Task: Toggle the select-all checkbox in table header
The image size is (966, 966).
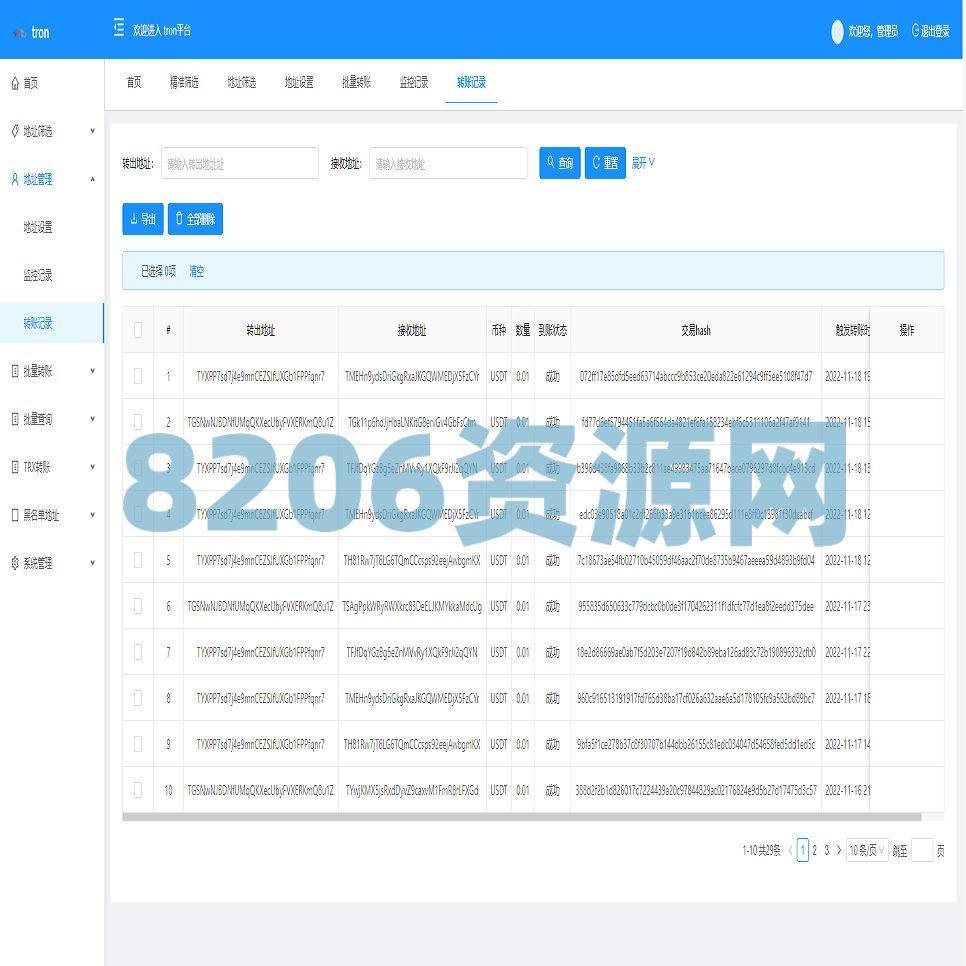Action: click(x=137, y=329)
